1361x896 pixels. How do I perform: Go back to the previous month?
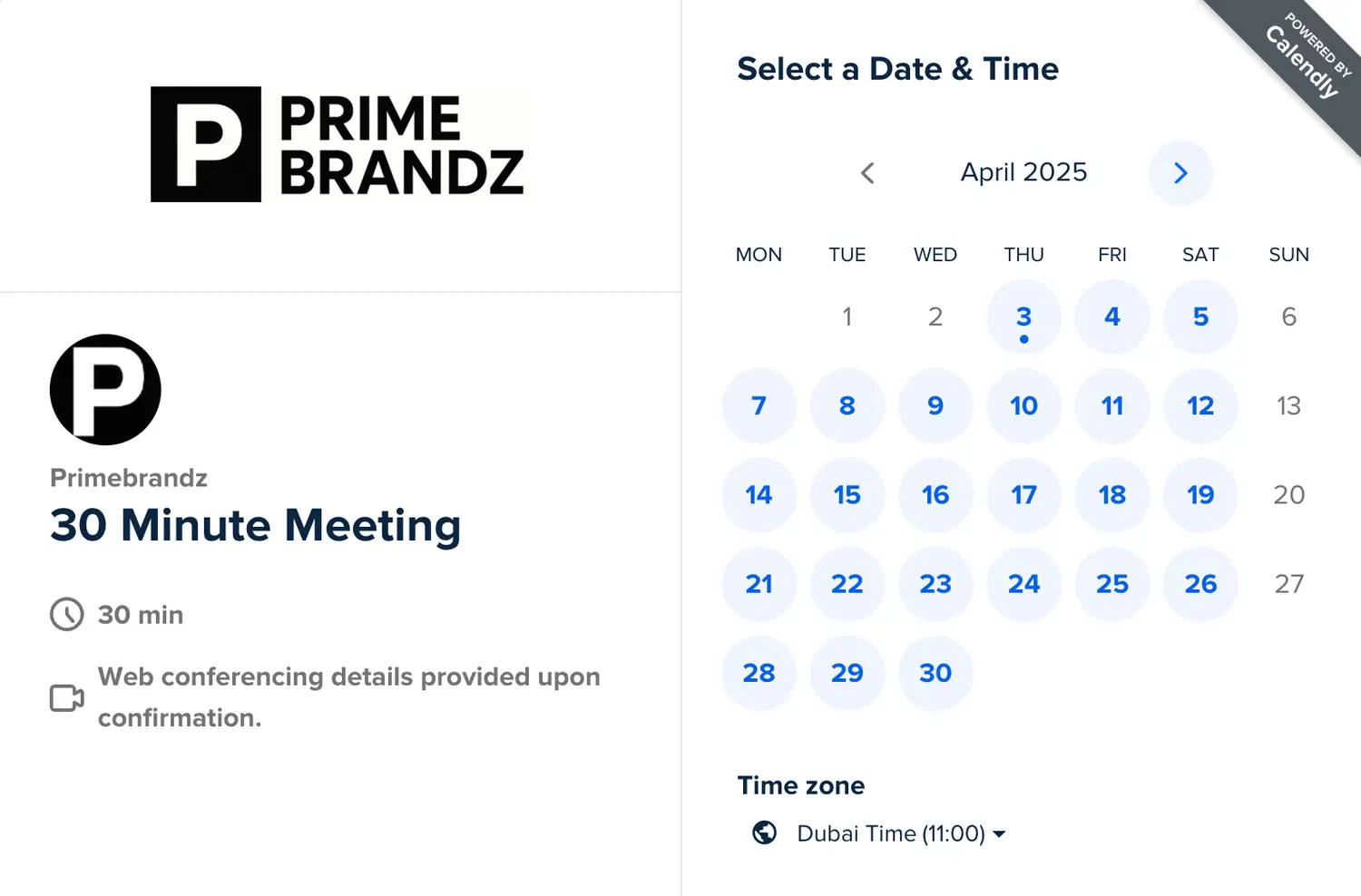pos(867,173)
